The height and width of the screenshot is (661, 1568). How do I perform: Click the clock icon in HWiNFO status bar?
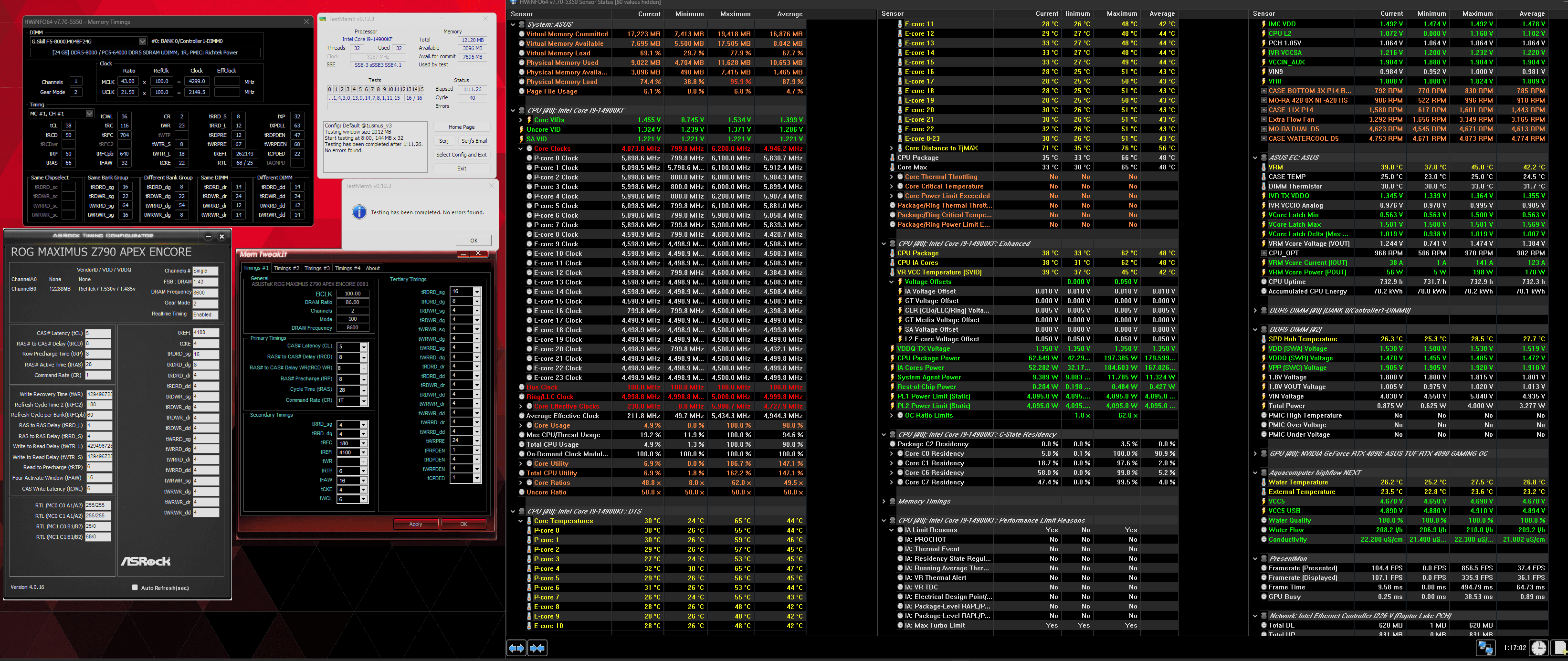[x=1539, y=648]
